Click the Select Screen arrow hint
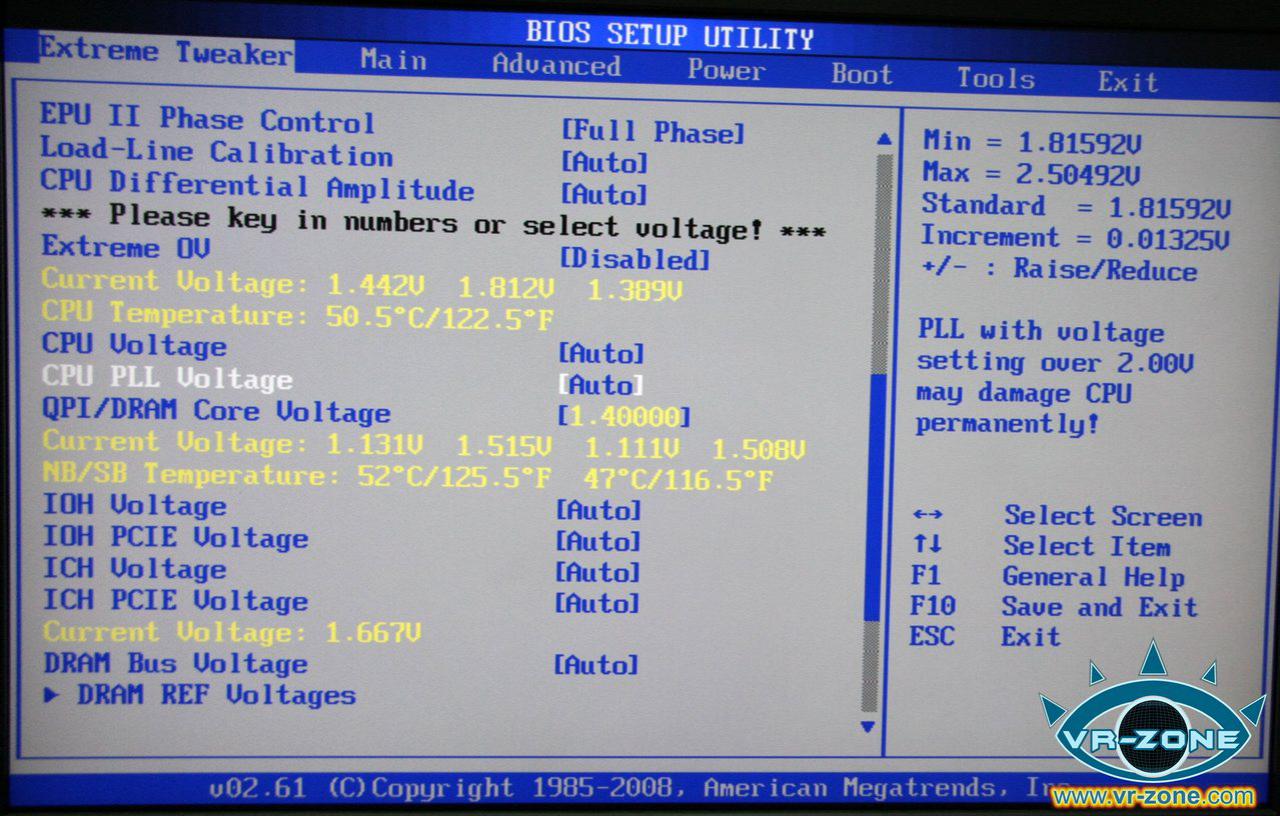The height and width of the screenshot is (816, 1280). tap(1056, 516)
